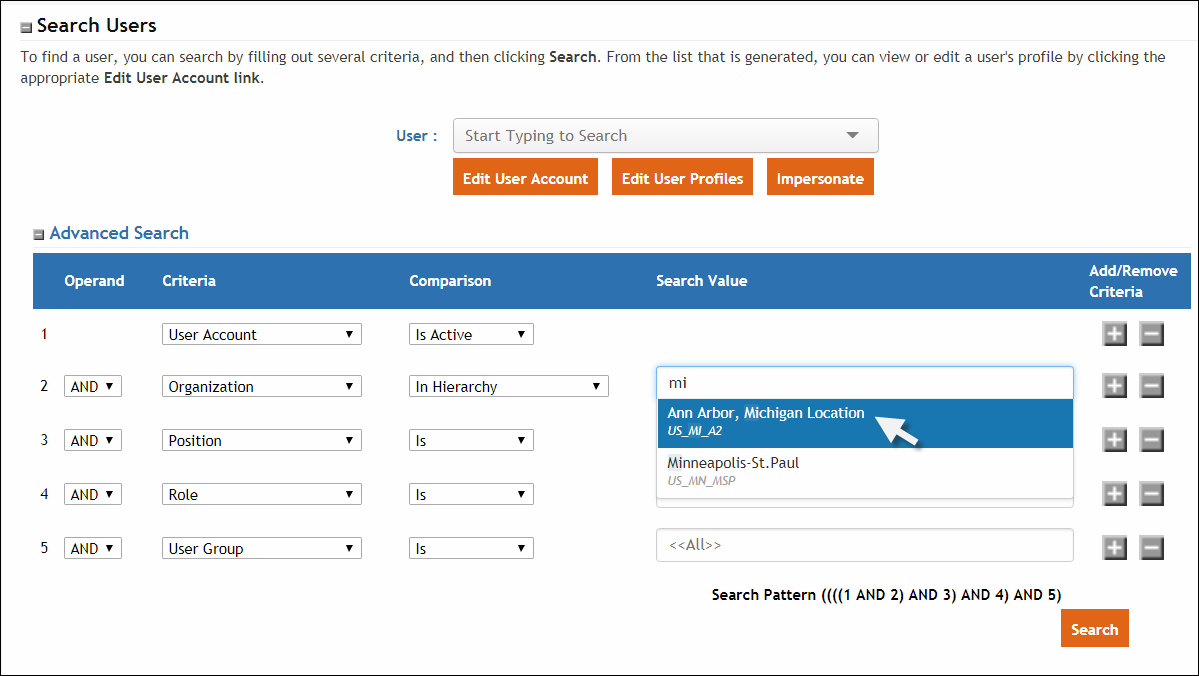Image resolution: width=1199 pixels, height=676 pixels.
Task: Click the User Group search value field
Action: [864, 546]
